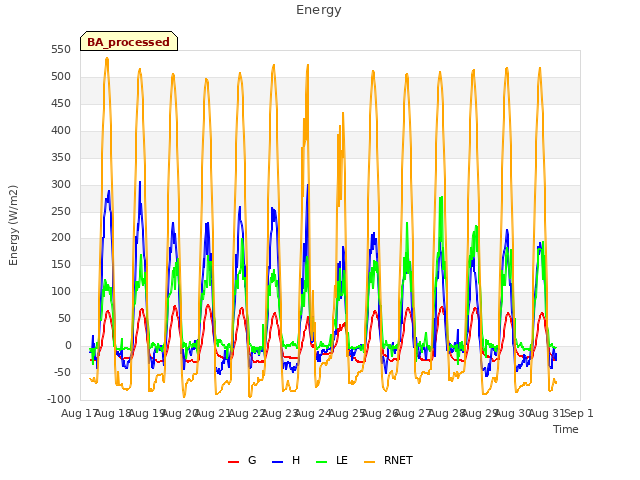This screenshot has height=480, width=640.
Task: Click the 0 y-axis tick value
Action: tap(68, 345)
